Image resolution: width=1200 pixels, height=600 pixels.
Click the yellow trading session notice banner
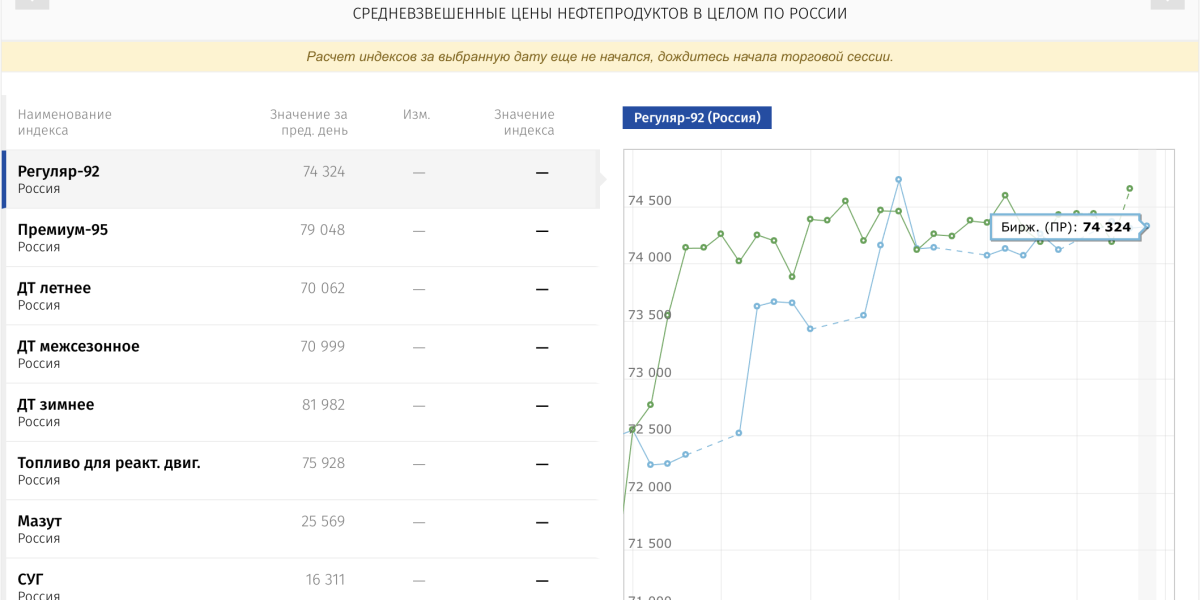[x=600, y=57]
